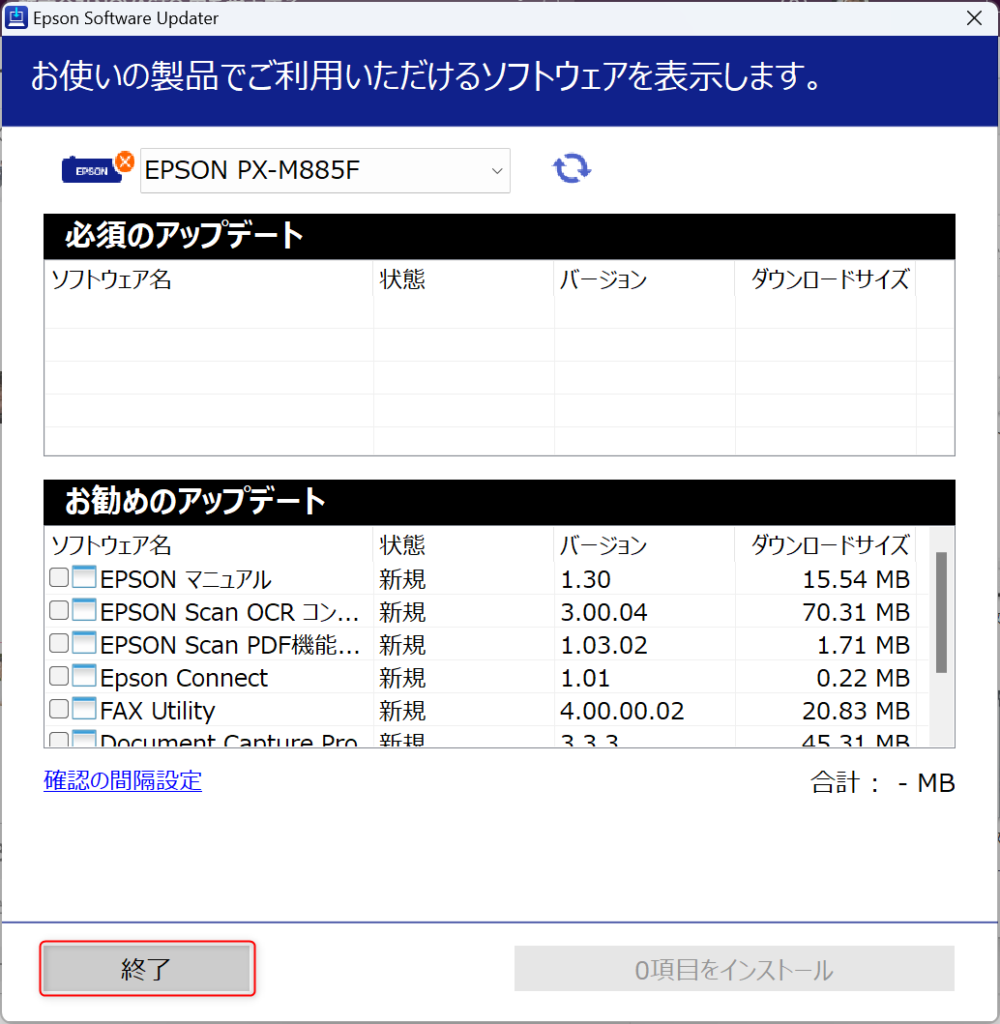Image resolution: width=1000 pixels, height=1024 pixels.
Task: Click the 0項目をインストール button
Action: [x=734, y=969]
